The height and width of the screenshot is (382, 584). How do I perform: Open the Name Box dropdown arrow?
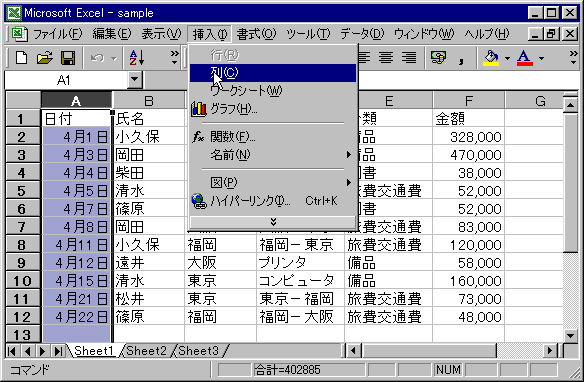pos(134,80)
